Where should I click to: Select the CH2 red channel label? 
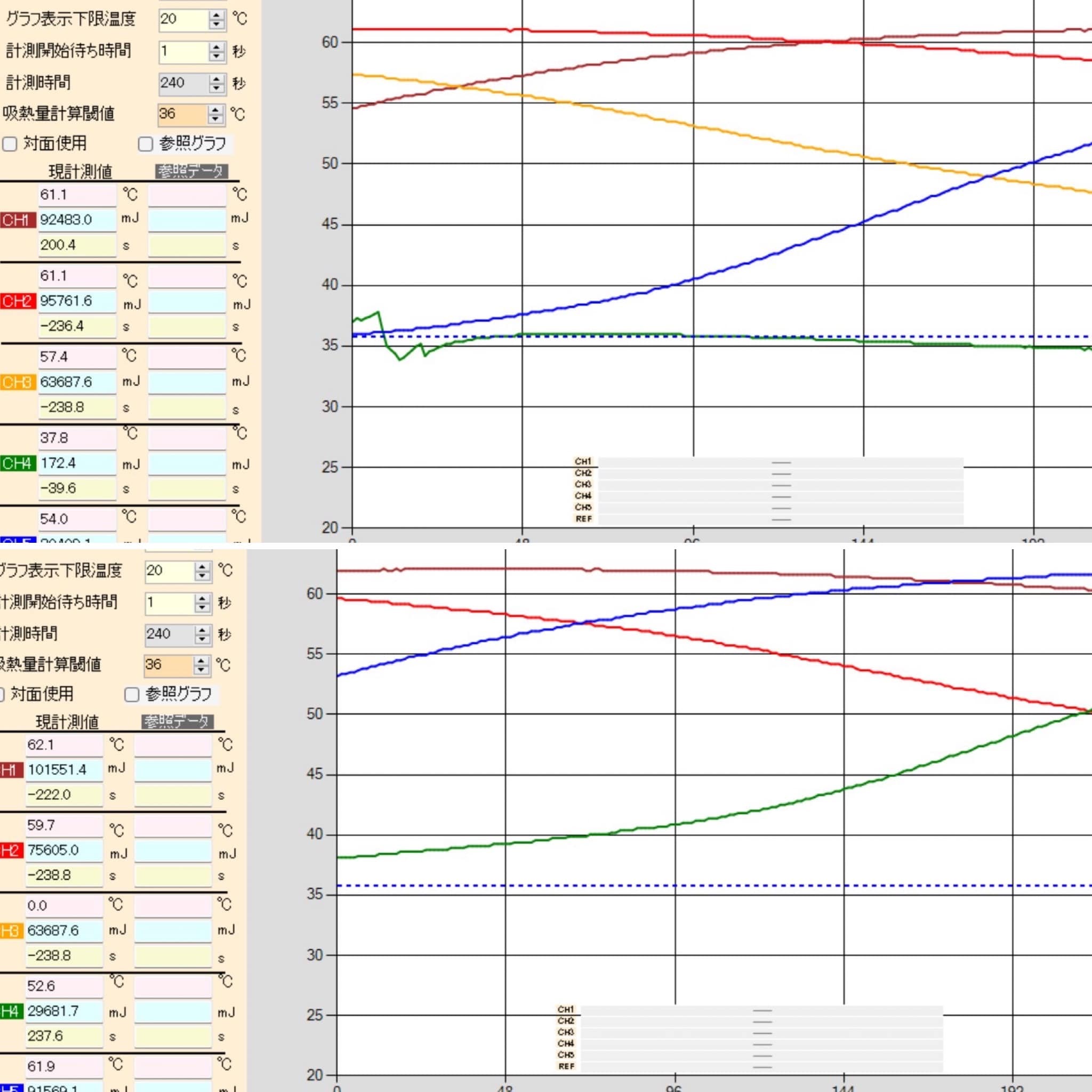[18, 301]
